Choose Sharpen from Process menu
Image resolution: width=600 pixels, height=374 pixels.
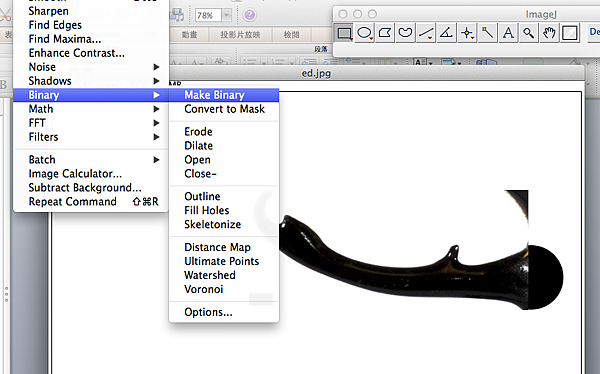point(91,11)
